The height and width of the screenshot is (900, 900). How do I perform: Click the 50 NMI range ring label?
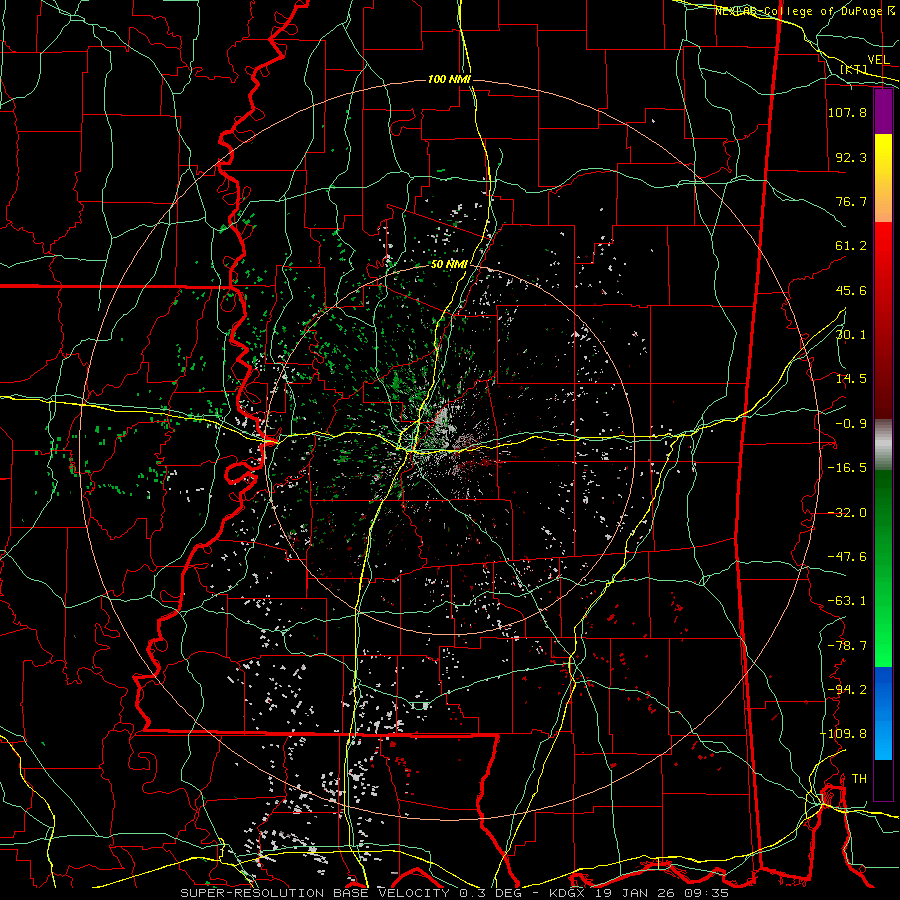[449, 264]
